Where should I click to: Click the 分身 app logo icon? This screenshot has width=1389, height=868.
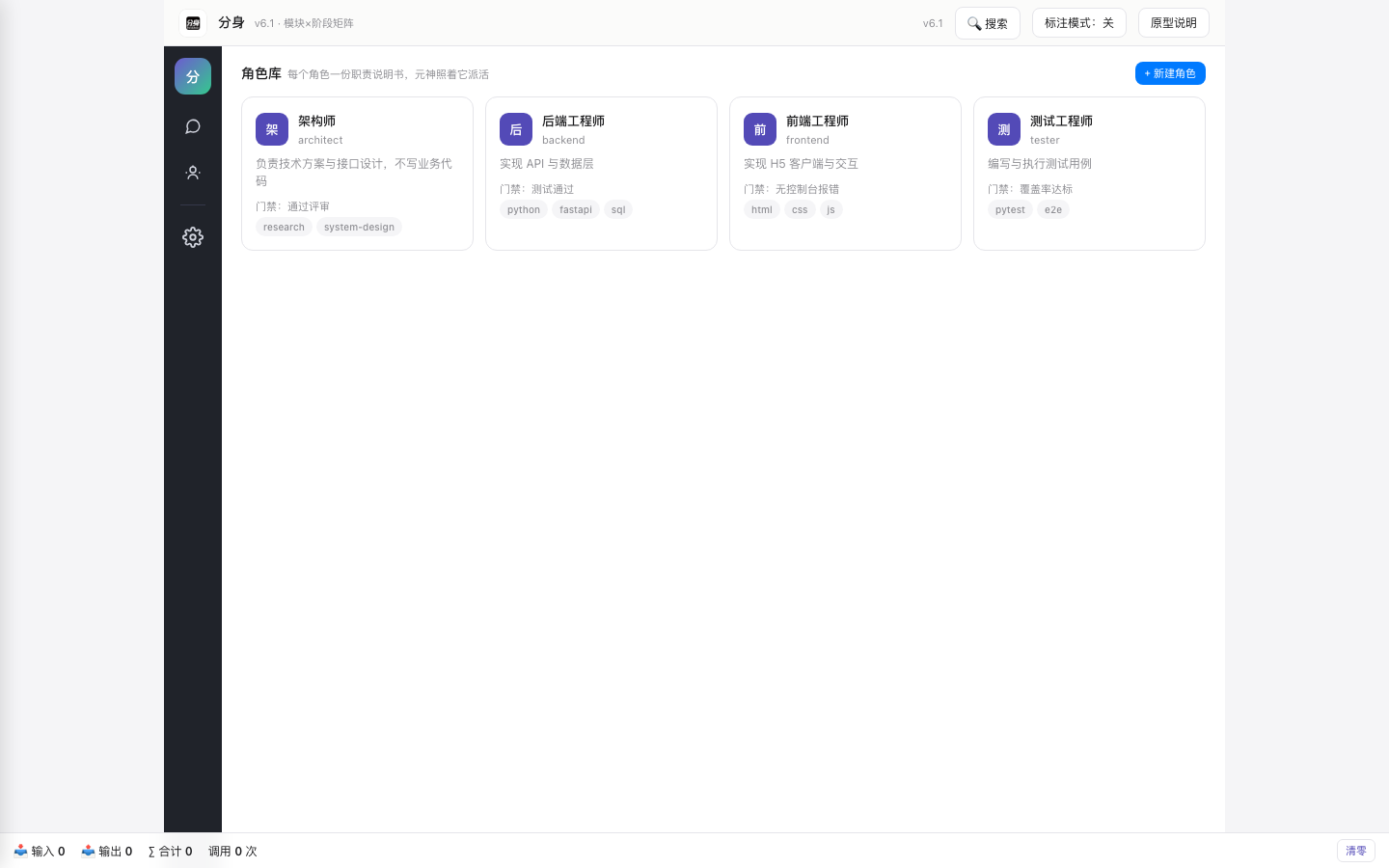[193, 23]
